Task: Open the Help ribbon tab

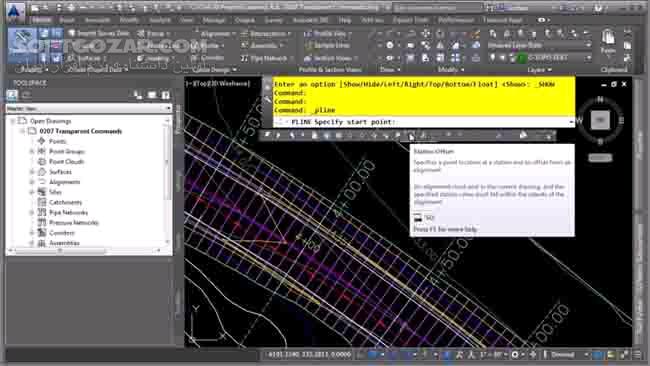Action: click(344, 20)
